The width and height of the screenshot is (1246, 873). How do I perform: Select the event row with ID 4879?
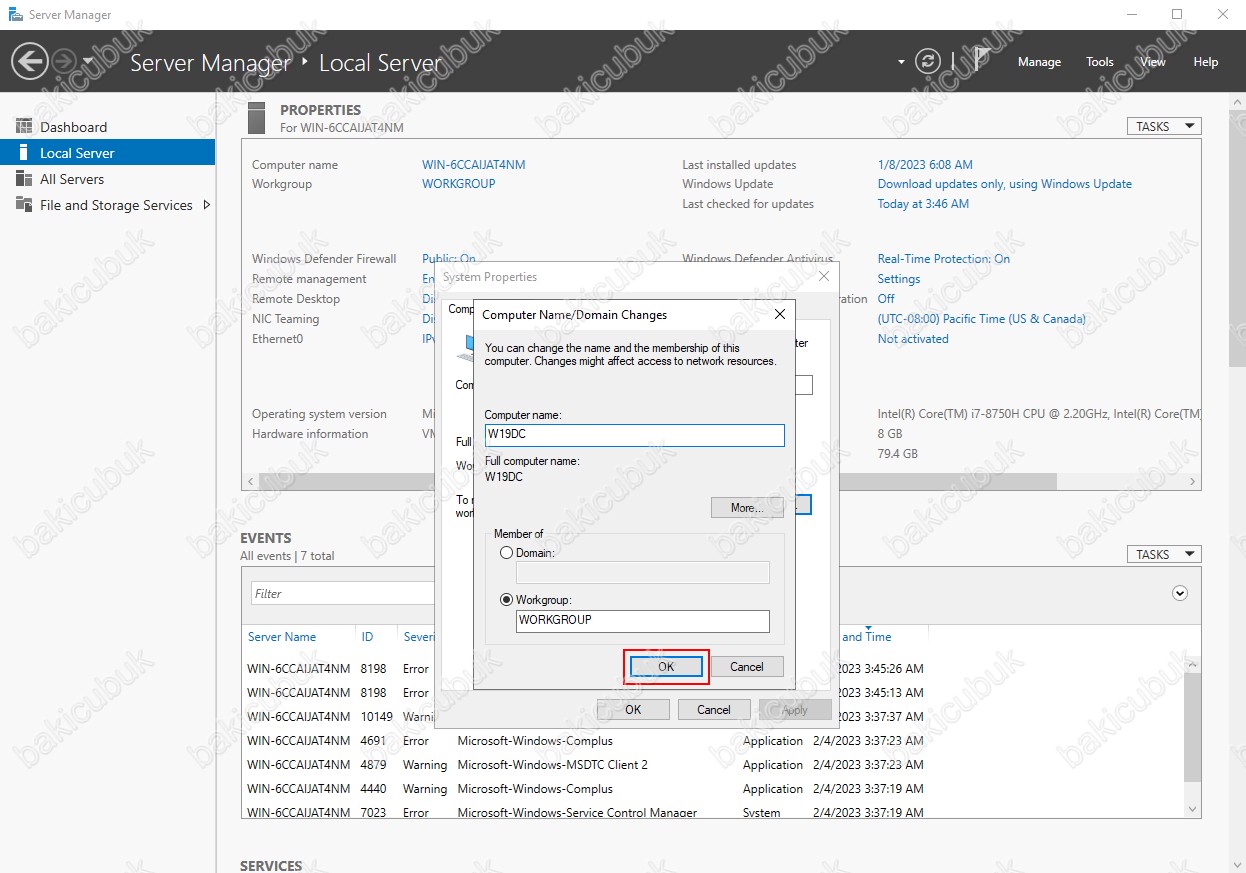[x=713, y=765]
